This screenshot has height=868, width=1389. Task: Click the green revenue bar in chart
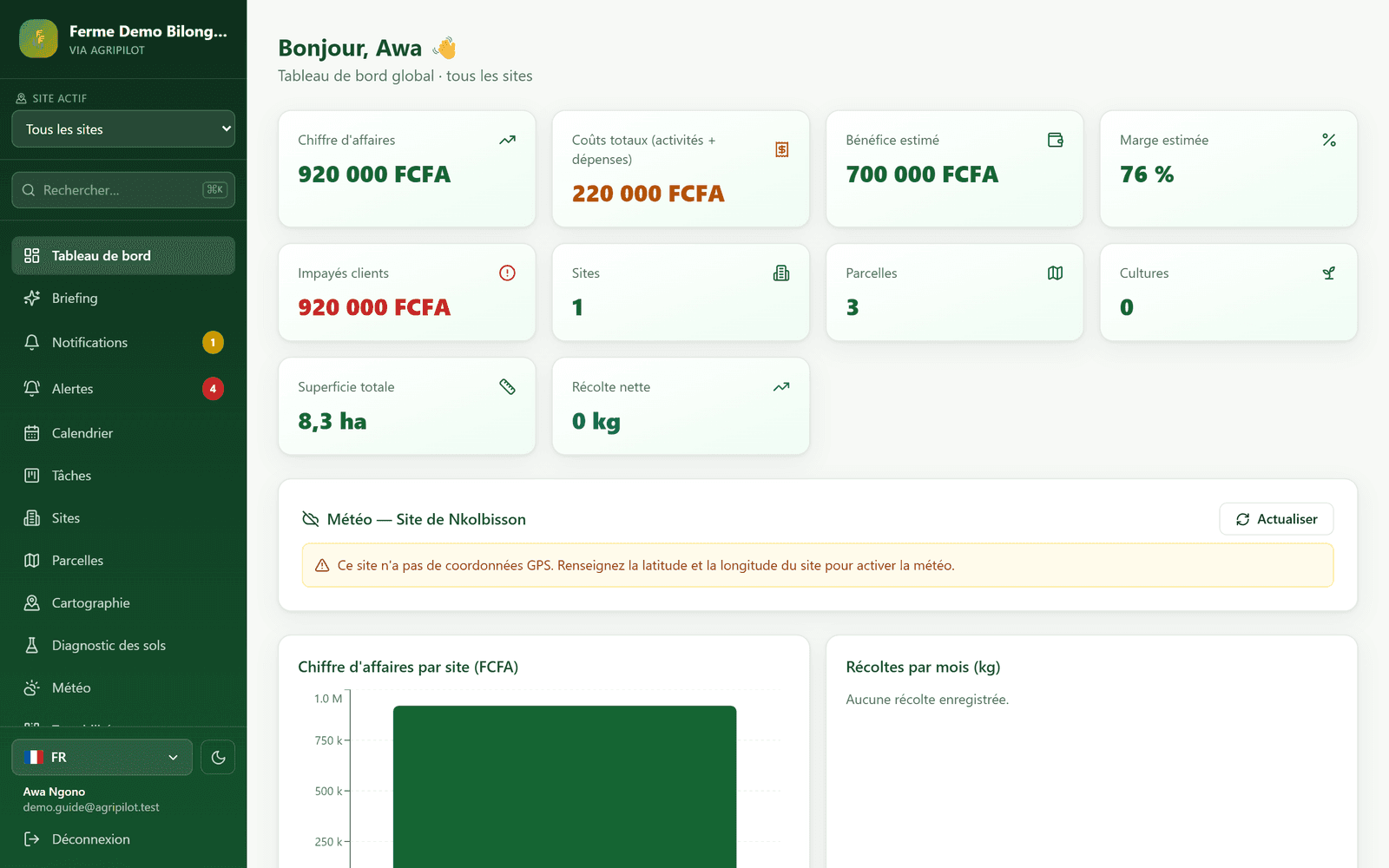[564, 786]
